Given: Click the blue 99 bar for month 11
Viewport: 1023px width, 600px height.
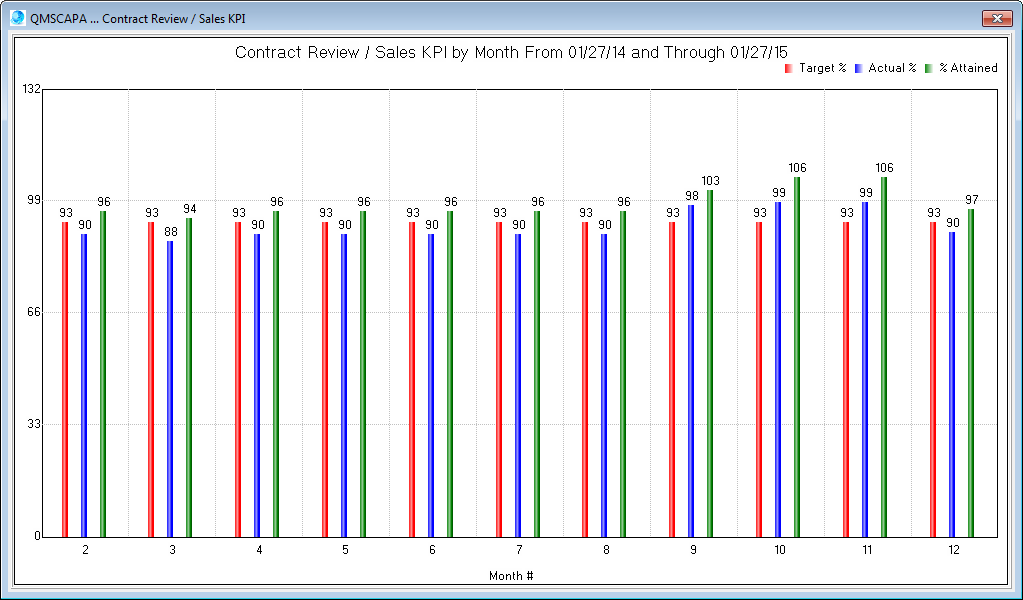Looking at the screenshot, I should [865, 369].
